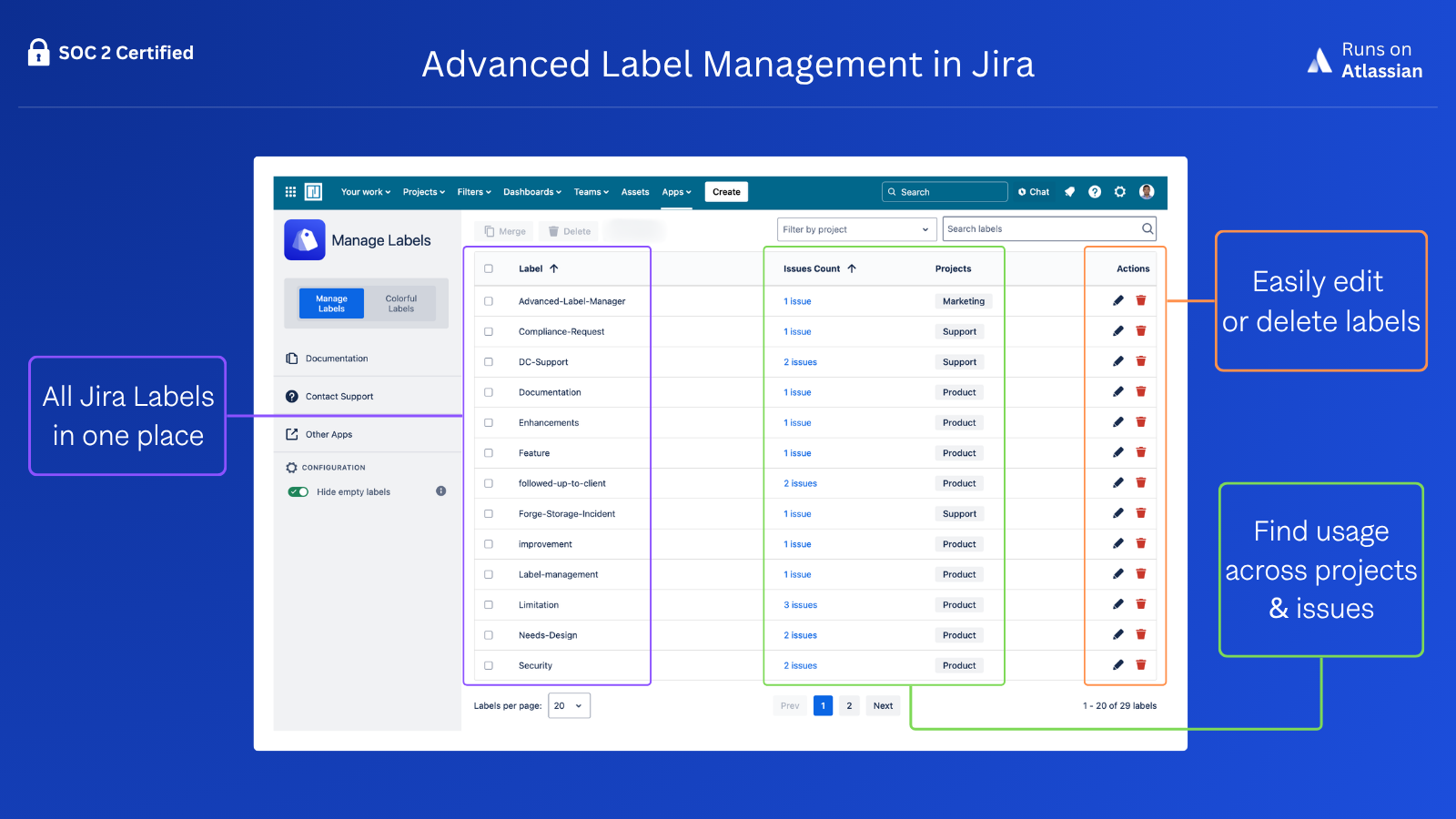The width and height of the screenshot is (1456, 819).
Task: Check the Compliance-Request row checkbox
Action: (x=489, y=331)
